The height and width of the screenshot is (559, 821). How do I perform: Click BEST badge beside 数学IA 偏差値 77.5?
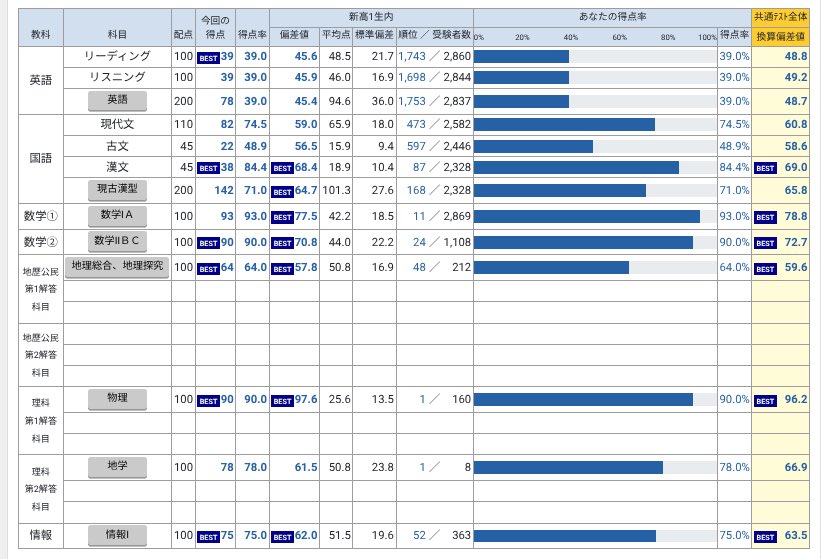tap(282, 217)
